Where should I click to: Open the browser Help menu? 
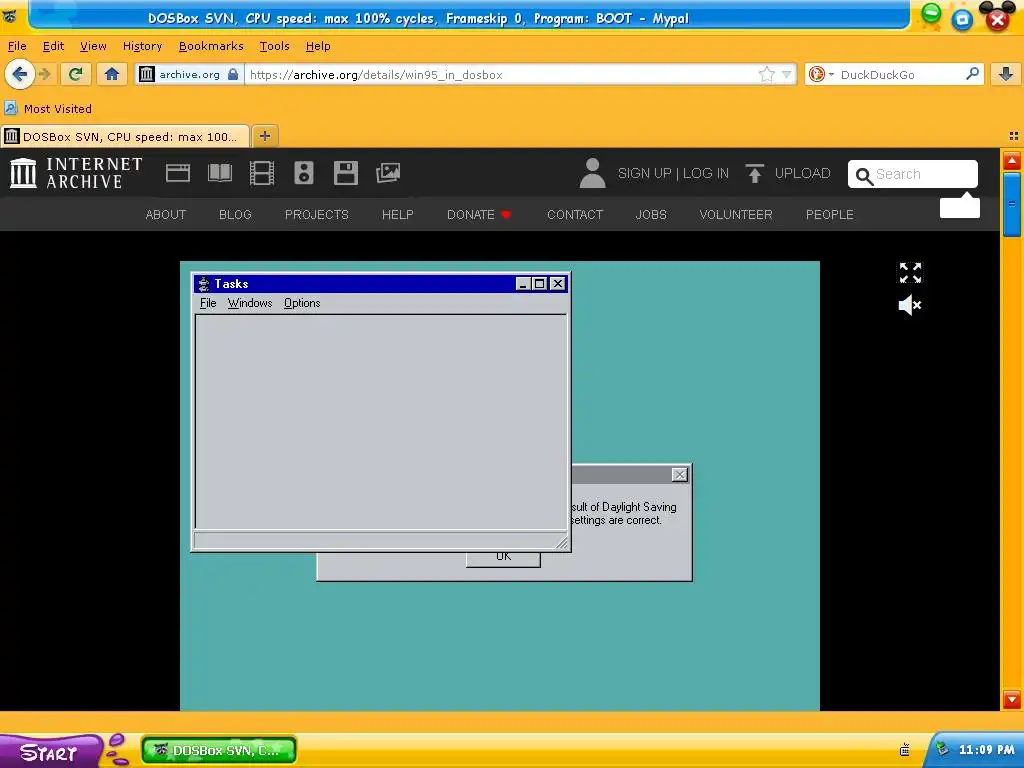point(318,46)
